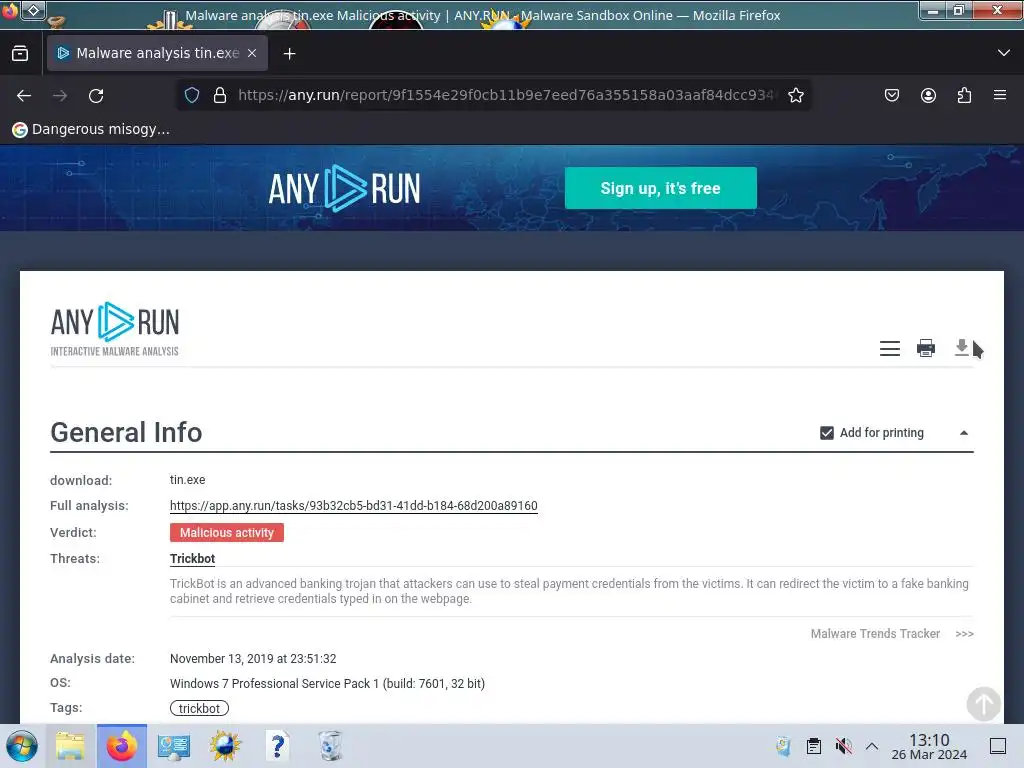1024x768 pixels.
Task: Open tracking protection shield icon
Action: [191, 95]
